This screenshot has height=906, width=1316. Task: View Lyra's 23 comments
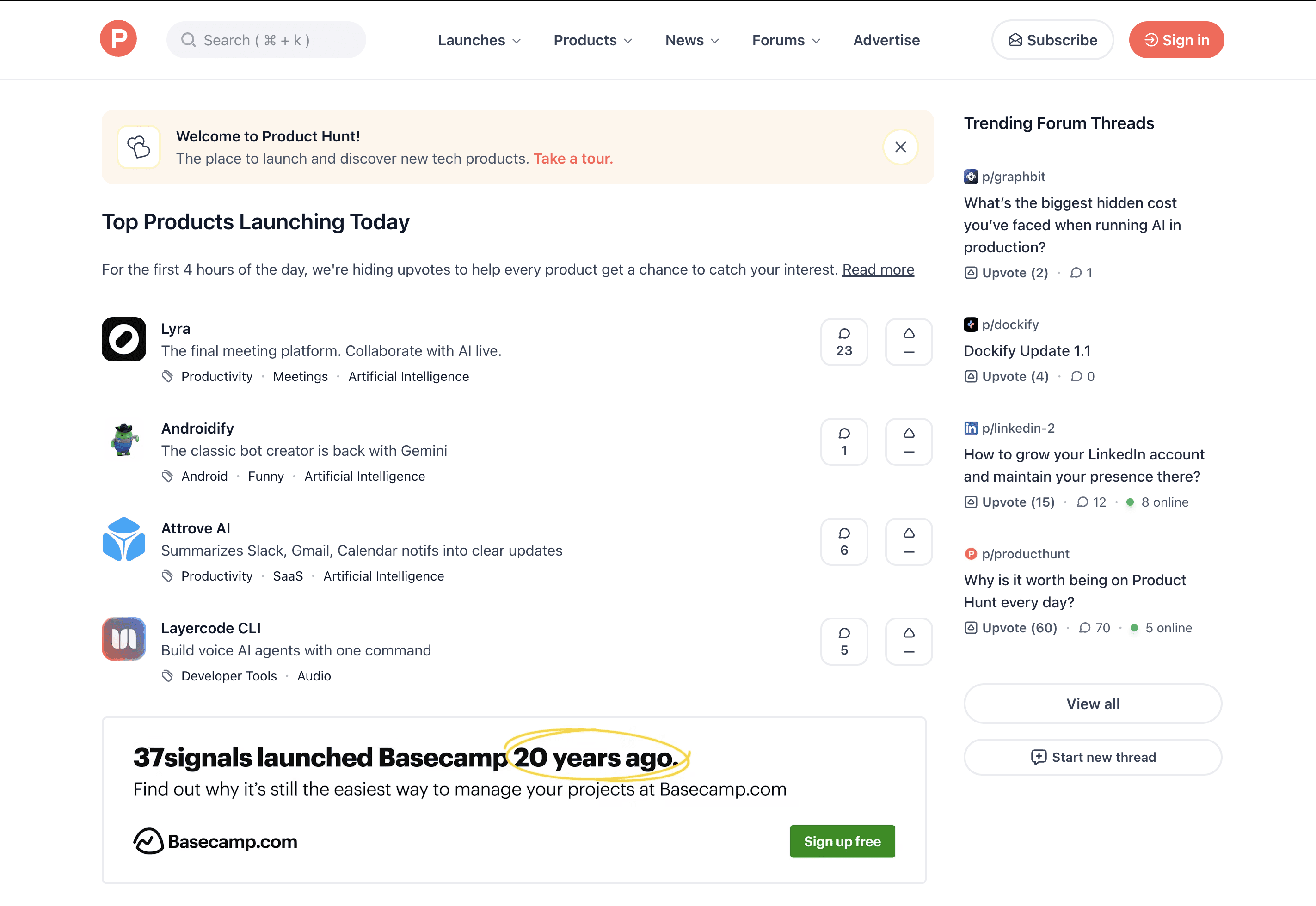pos(843,342)
